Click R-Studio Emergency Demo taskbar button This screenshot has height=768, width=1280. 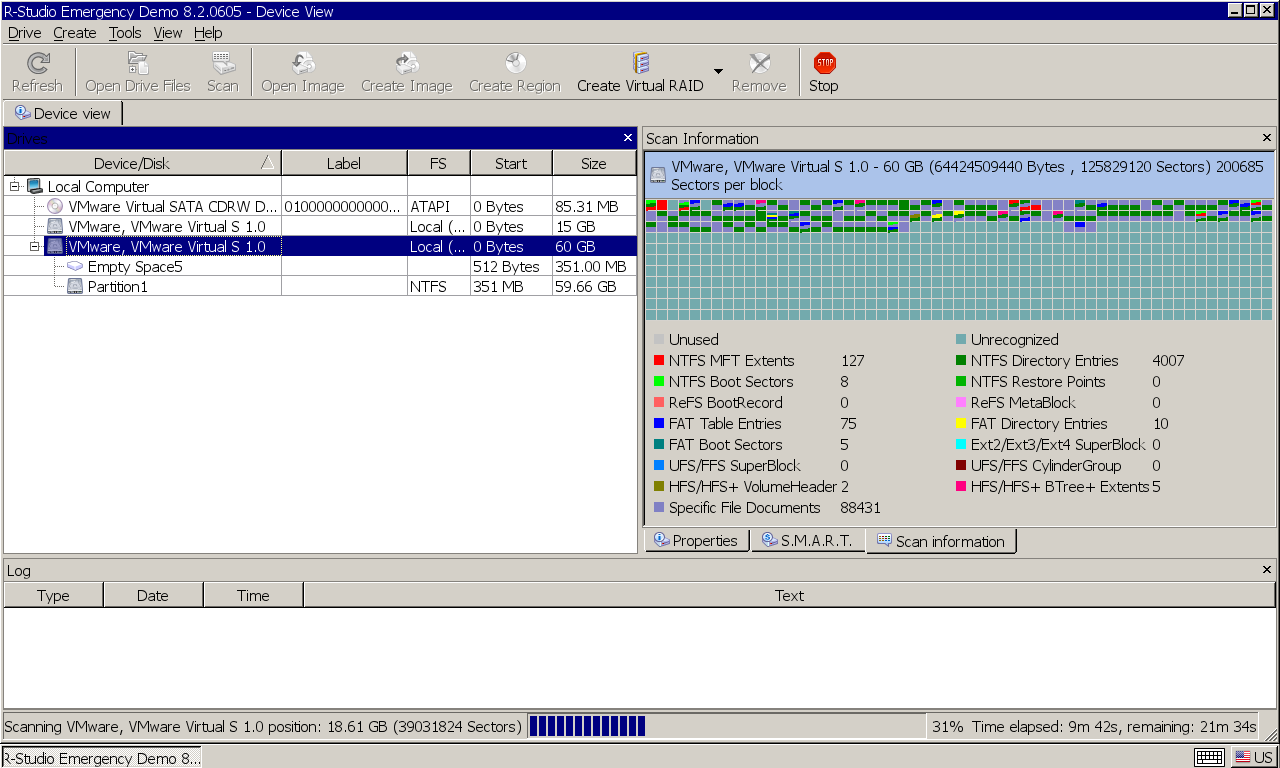click(x=101, y=757)
